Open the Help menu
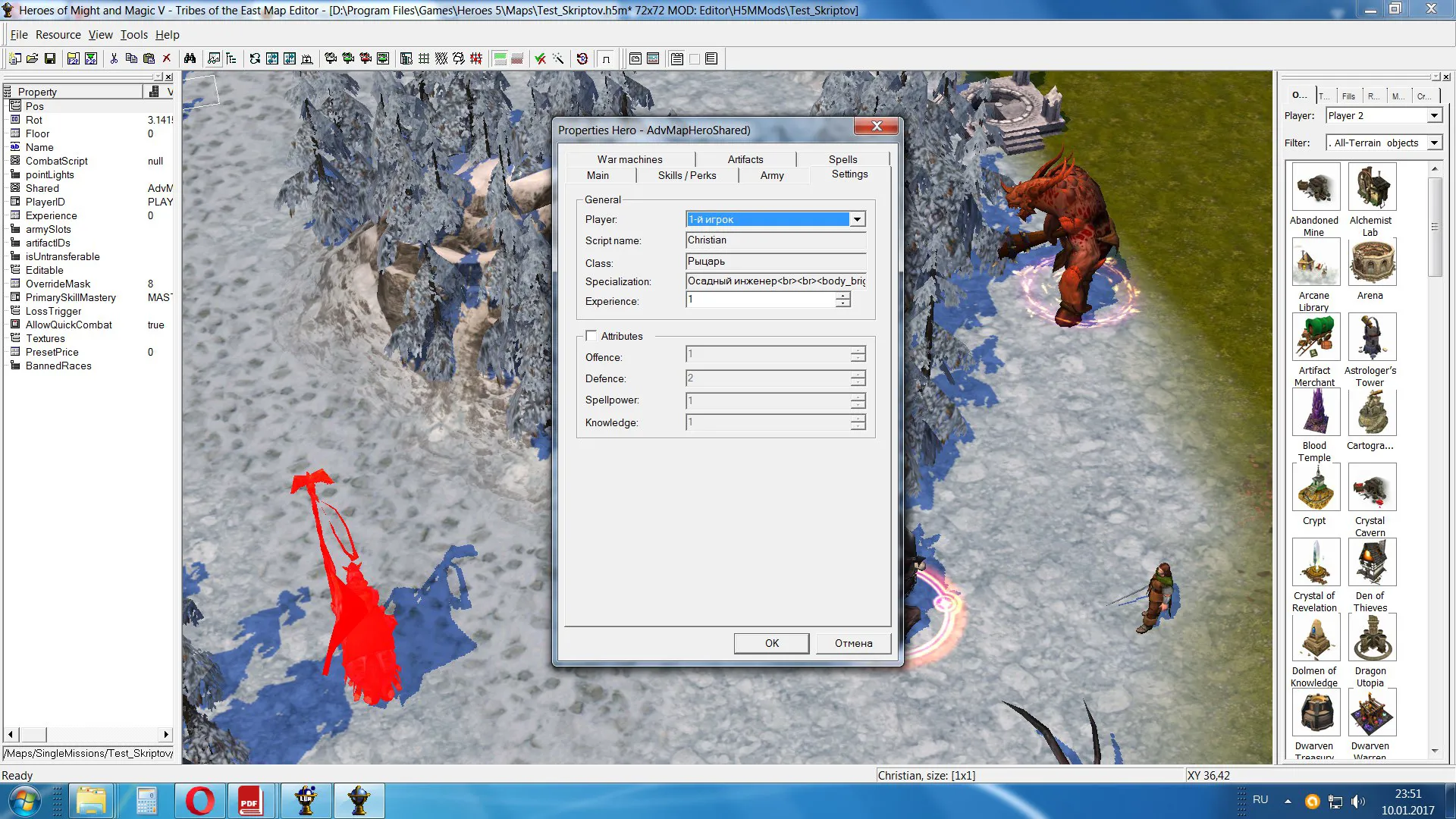 (168, 35)
